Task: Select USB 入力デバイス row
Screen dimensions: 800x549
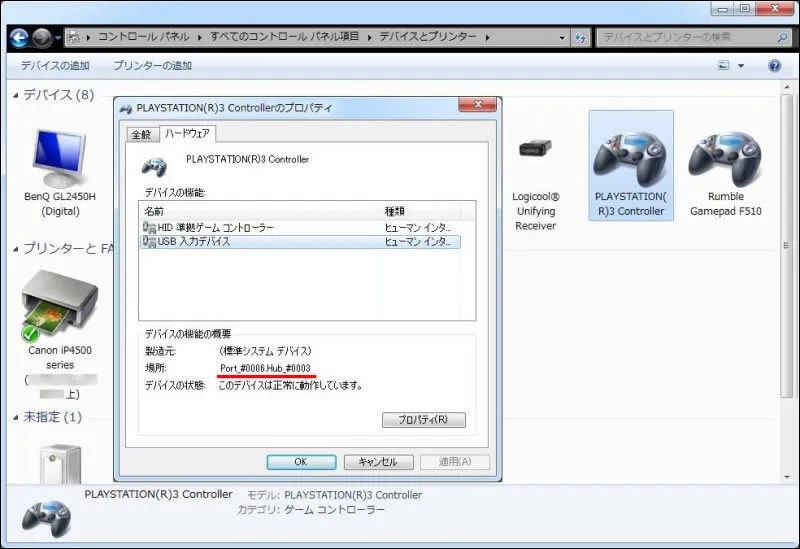Action: click(x=300, y=242)
